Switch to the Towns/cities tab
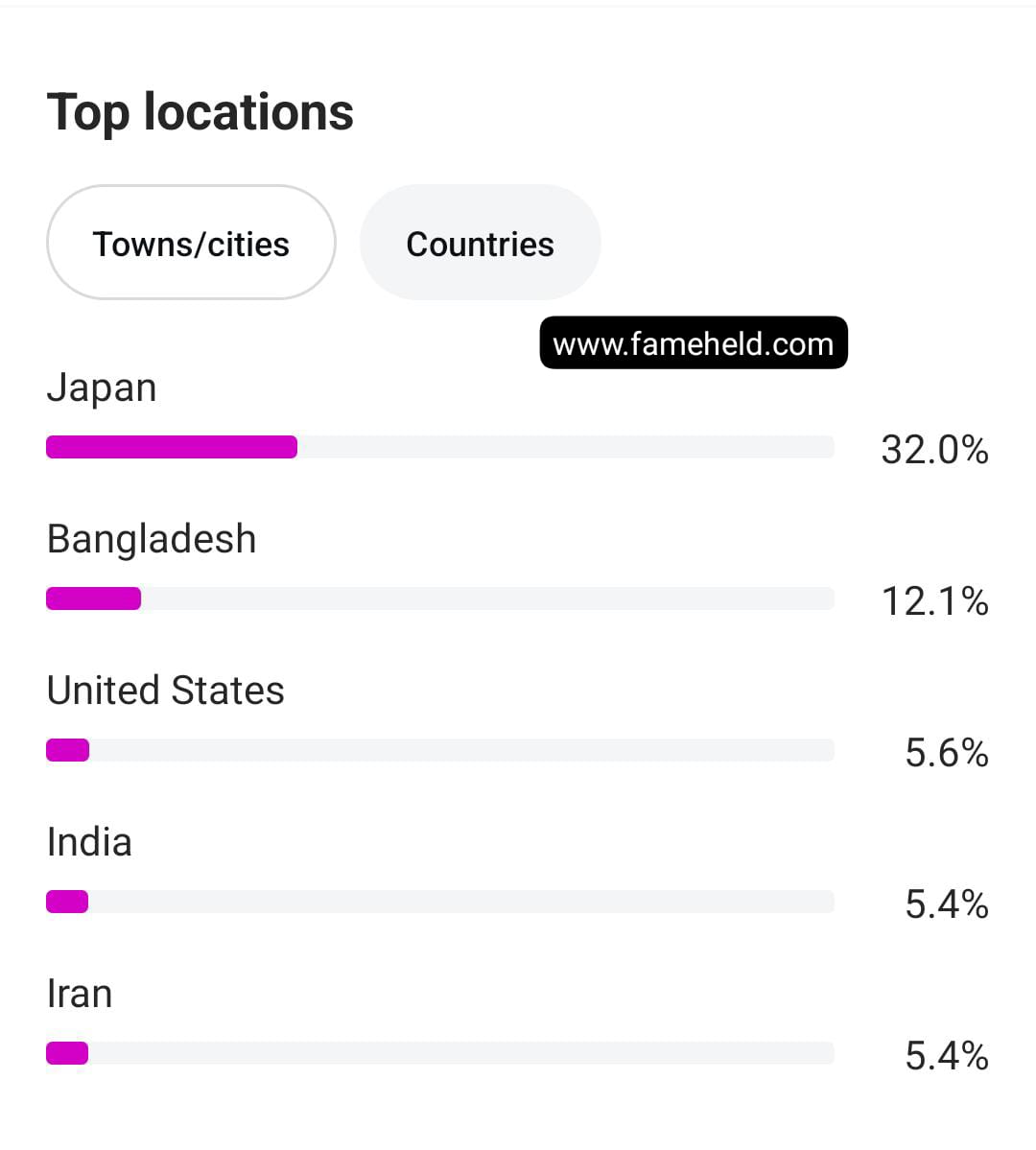Image resolution: width=1036 pixels, height=1150 pixels. (x=191, y=244)
